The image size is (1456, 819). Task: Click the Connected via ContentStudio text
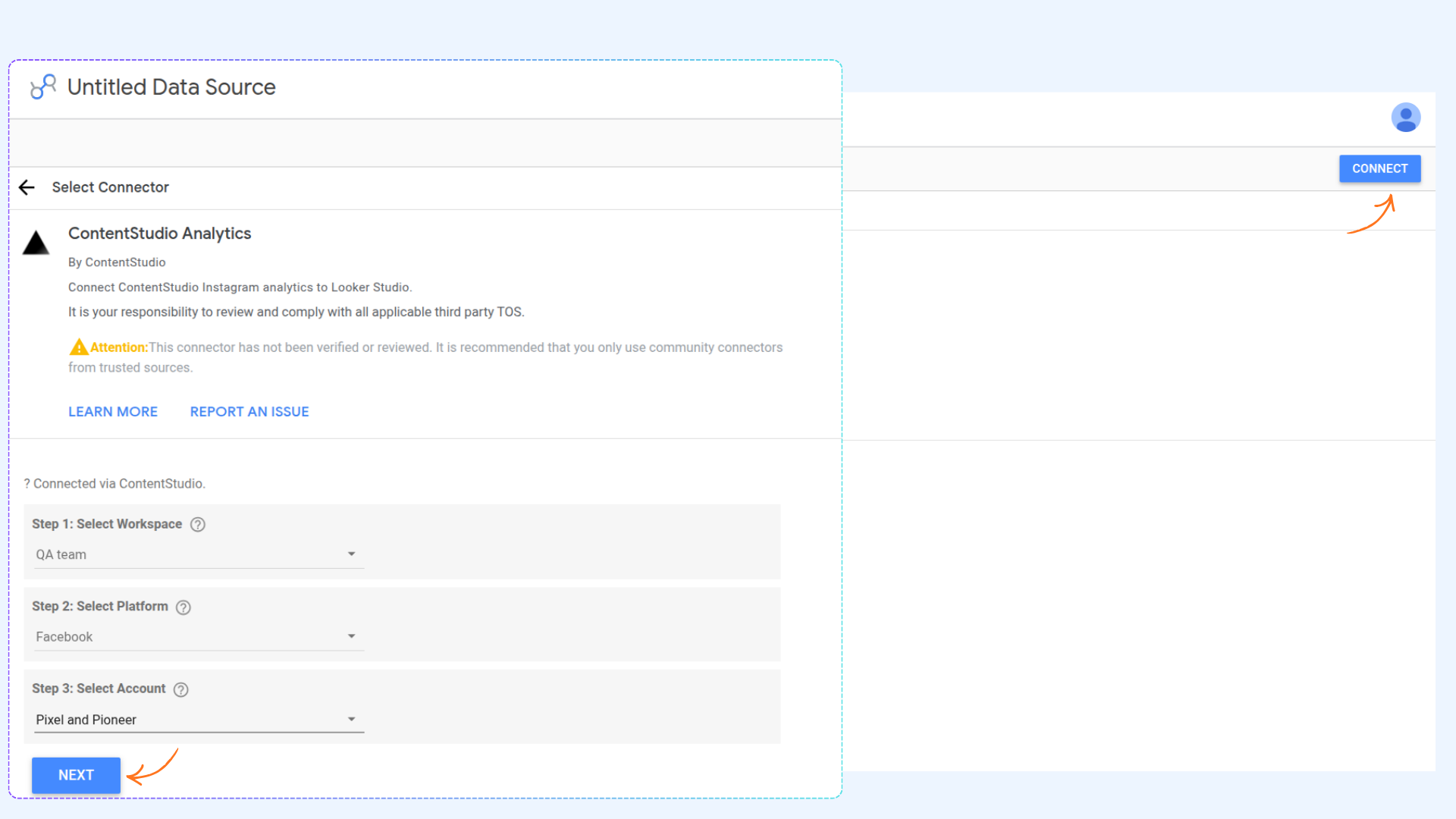click(115, 484)
